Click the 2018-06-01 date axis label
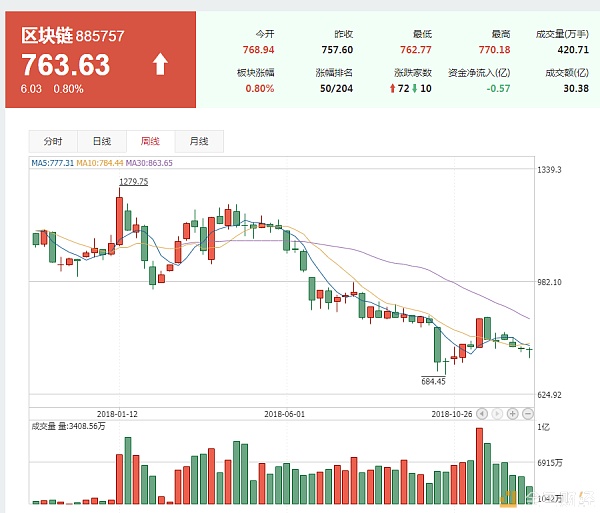 click(284, 414)
